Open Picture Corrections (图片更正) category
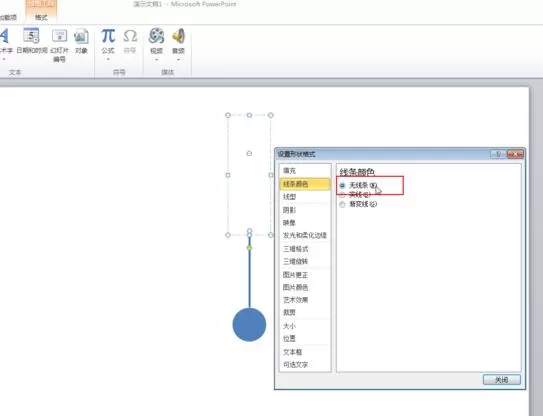The width and height of the screenshot is (543, 416). (305, 275)
